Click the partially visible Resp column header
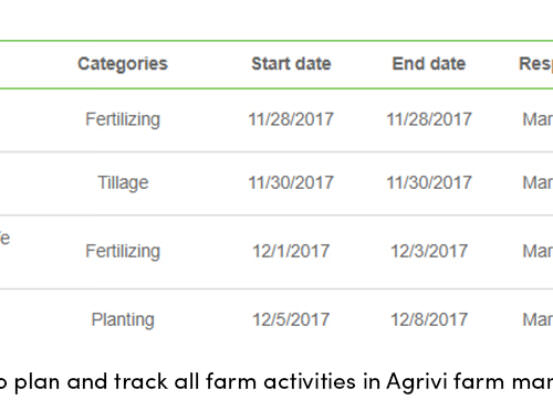553x400 pixels. tap(536, 64)
